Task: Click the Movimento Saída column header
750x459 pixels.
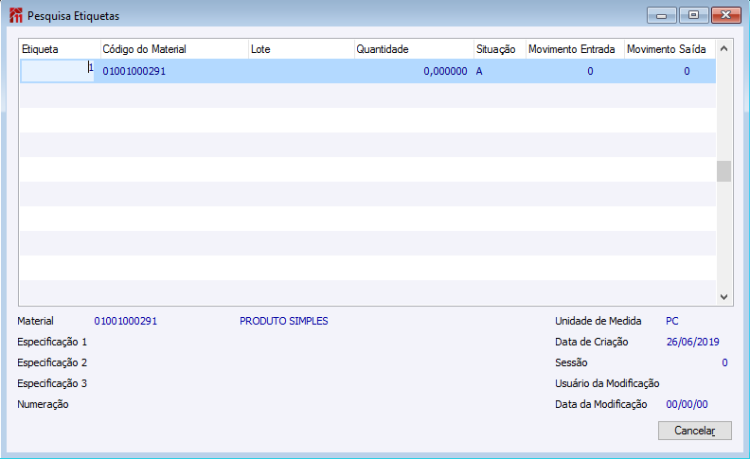Action: 670,49
